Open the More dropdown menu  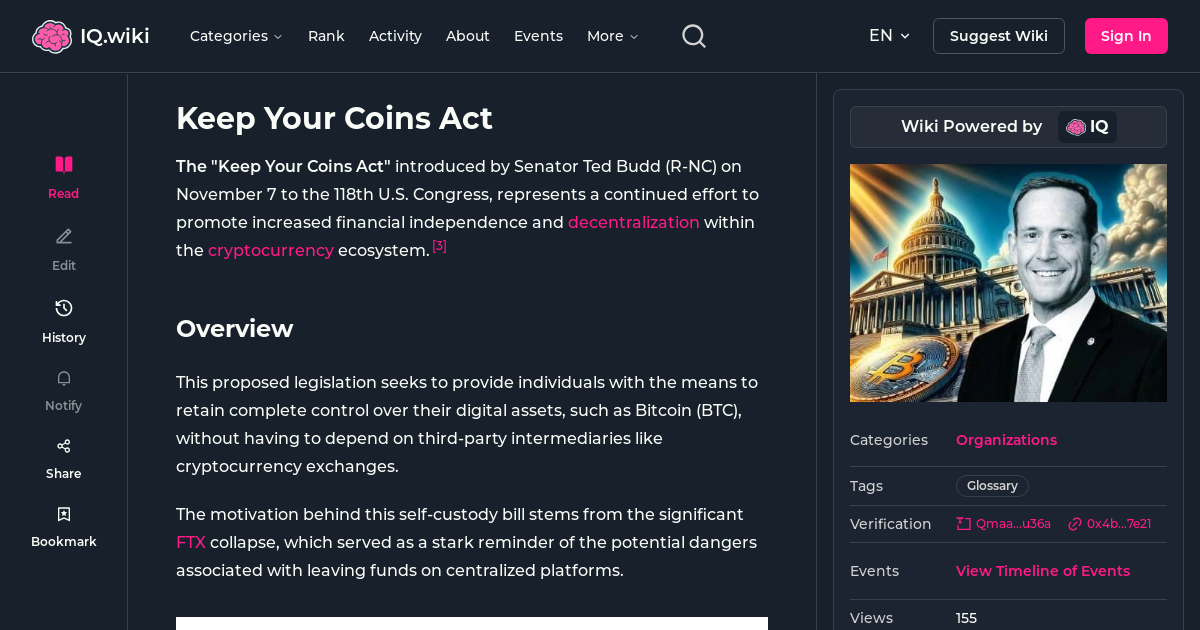[x=611, y=36]
